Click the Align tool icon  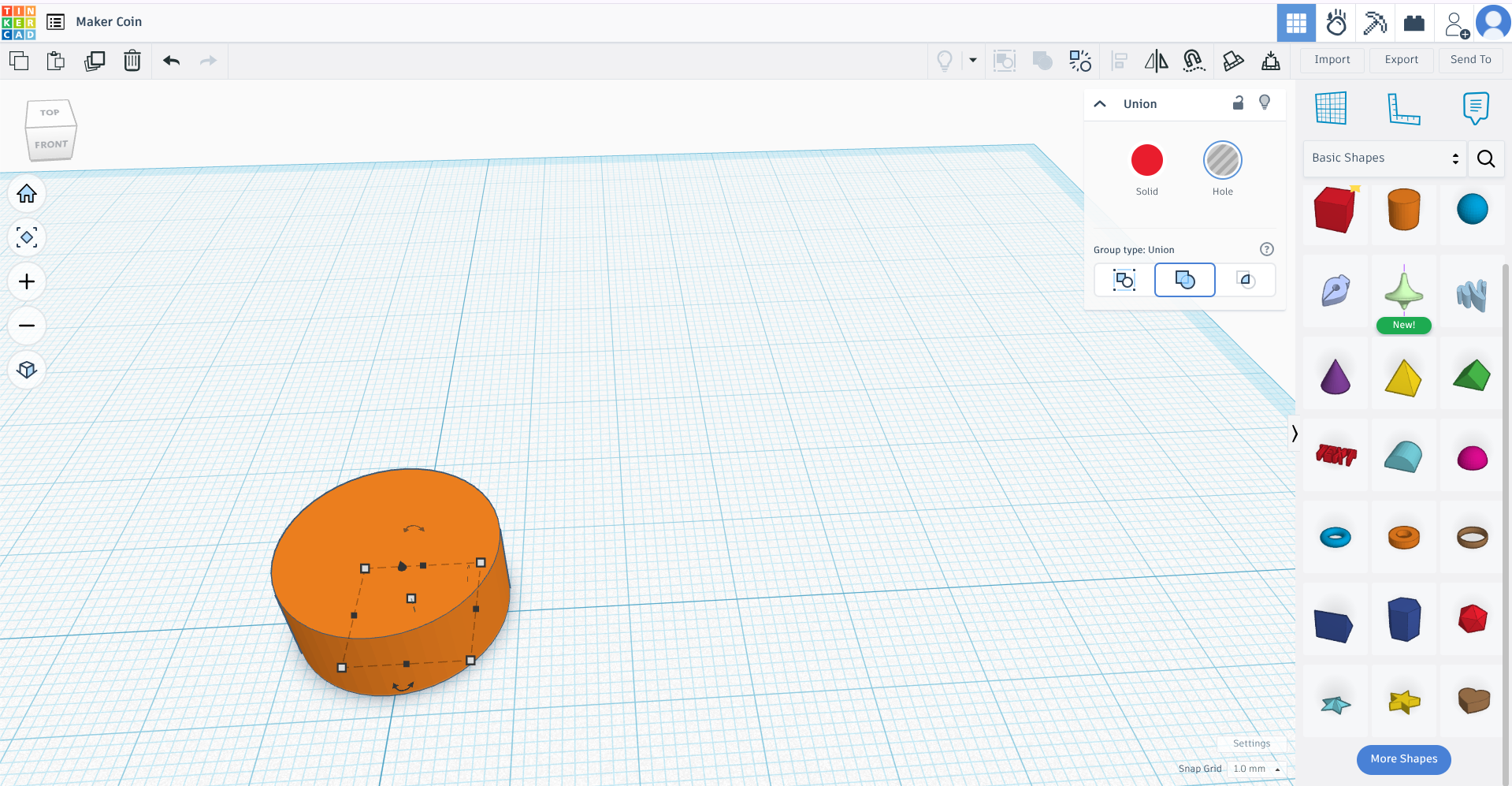[1119, 61]
